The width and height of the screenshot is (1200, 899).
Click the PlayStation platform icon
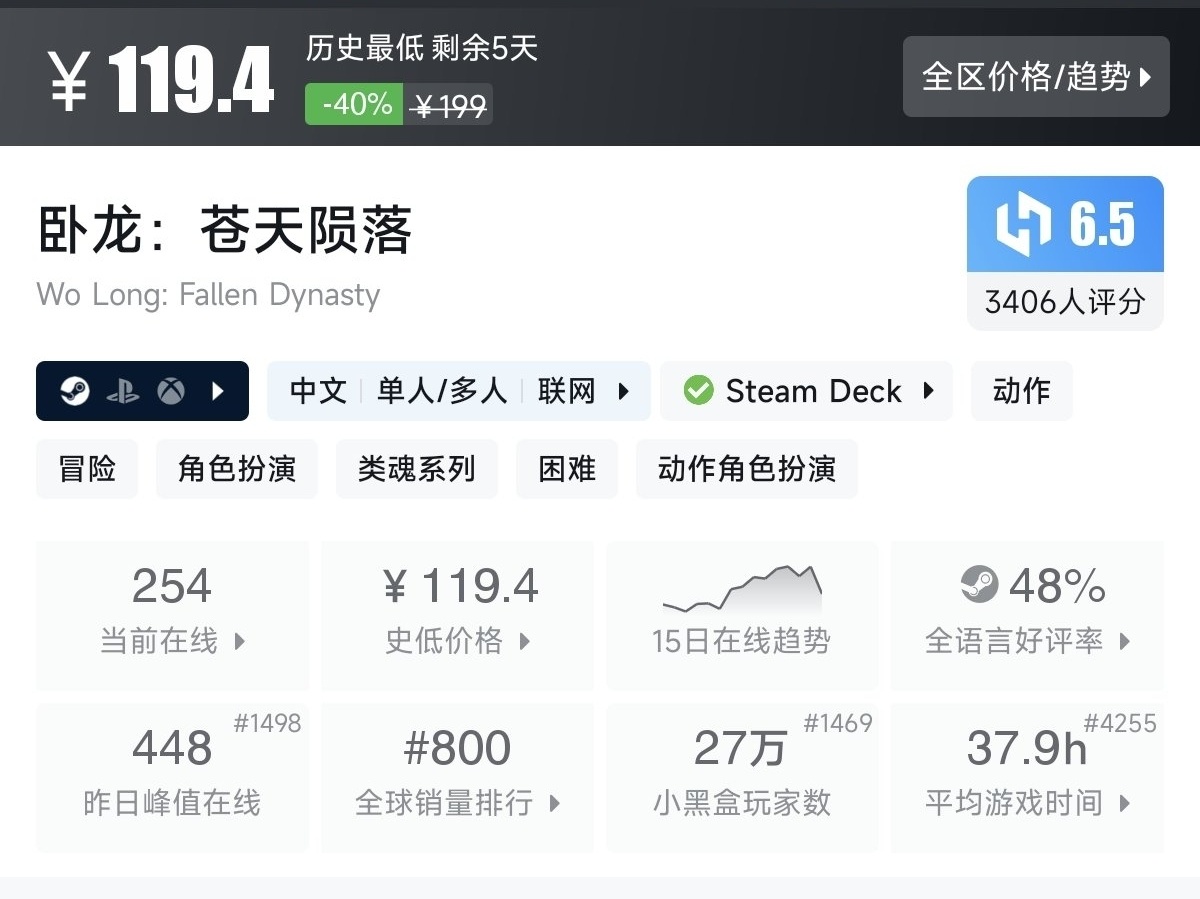tap(123, 391)
